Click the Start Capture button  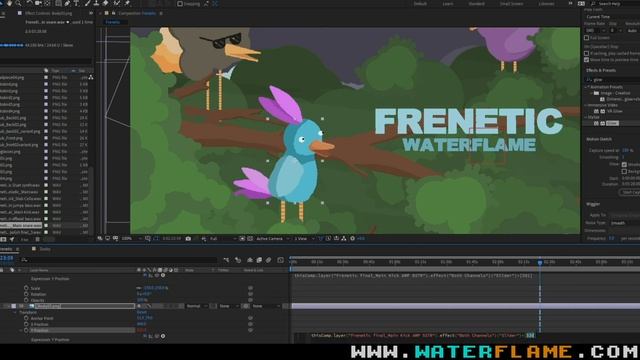coord(630,192)
